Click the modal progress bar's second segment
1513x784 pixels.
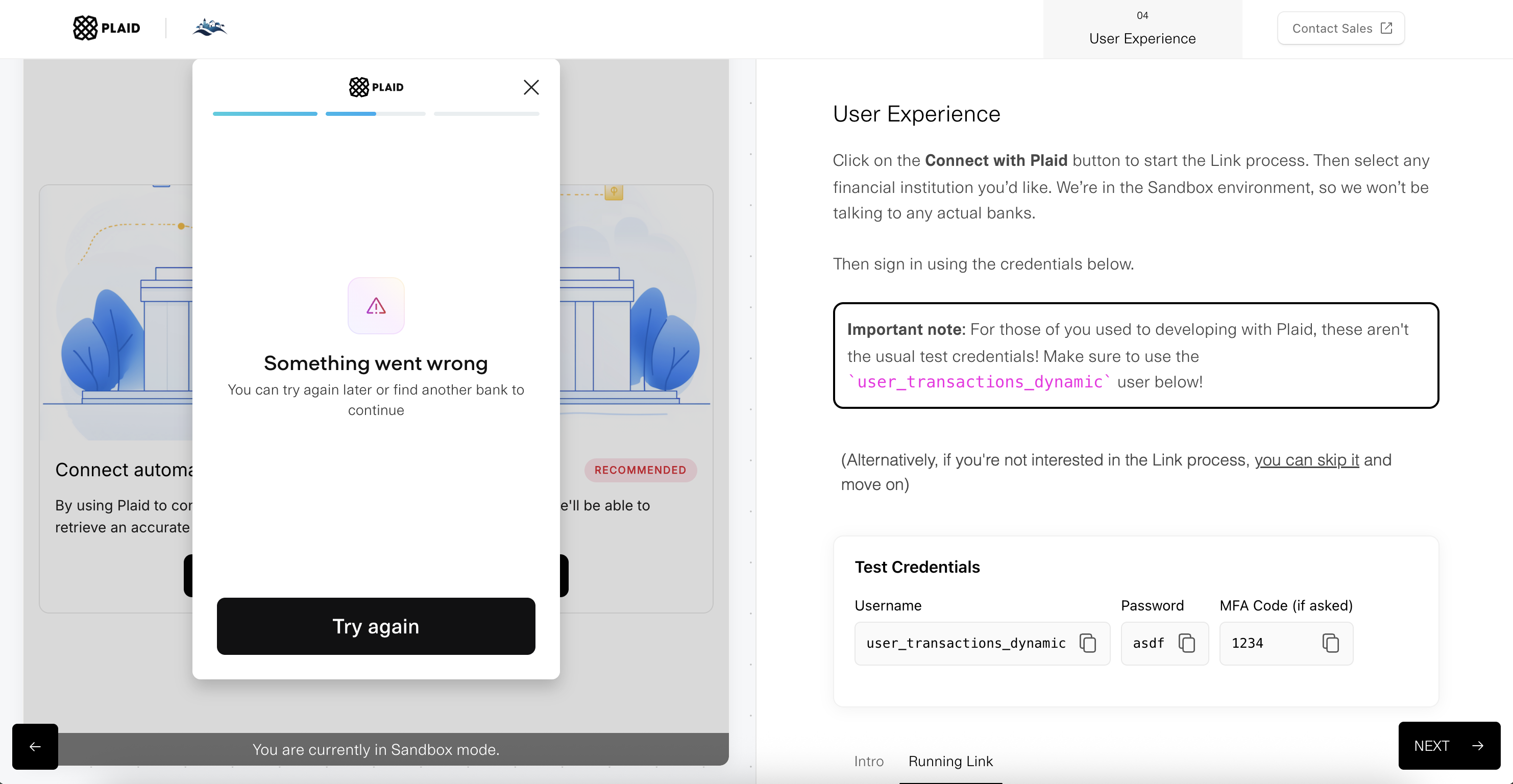tap(375, 113)
